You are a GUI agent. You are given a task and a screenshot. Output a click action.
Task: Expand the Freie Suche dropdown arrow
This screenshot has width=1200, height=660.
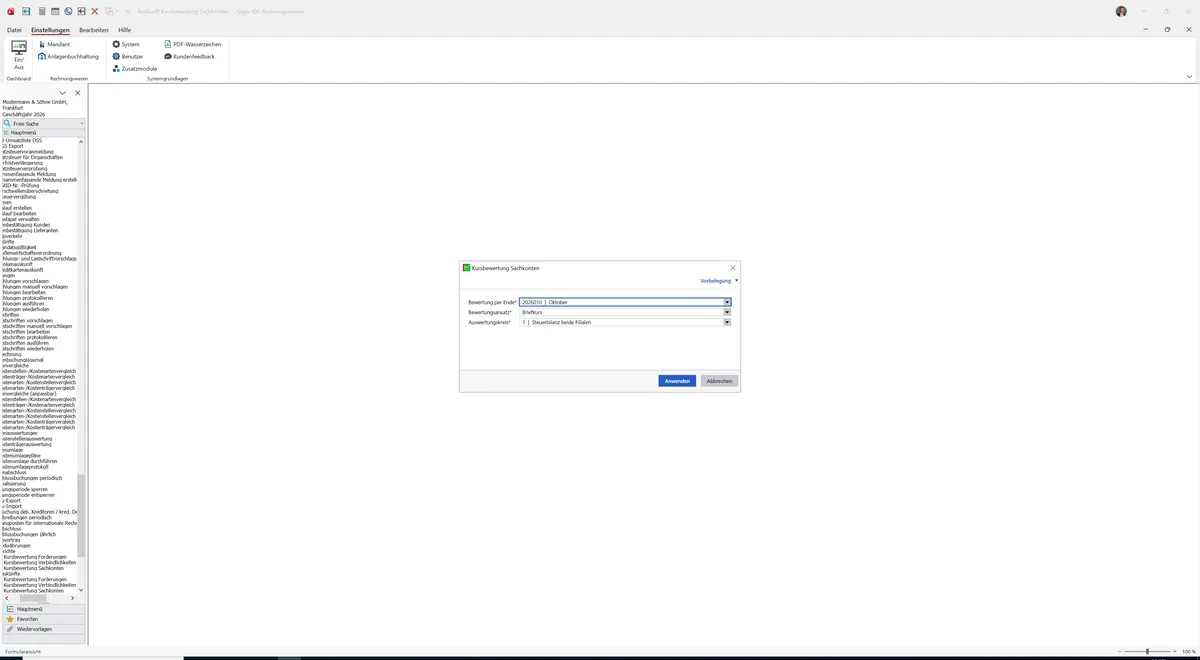tap(82, 123)
